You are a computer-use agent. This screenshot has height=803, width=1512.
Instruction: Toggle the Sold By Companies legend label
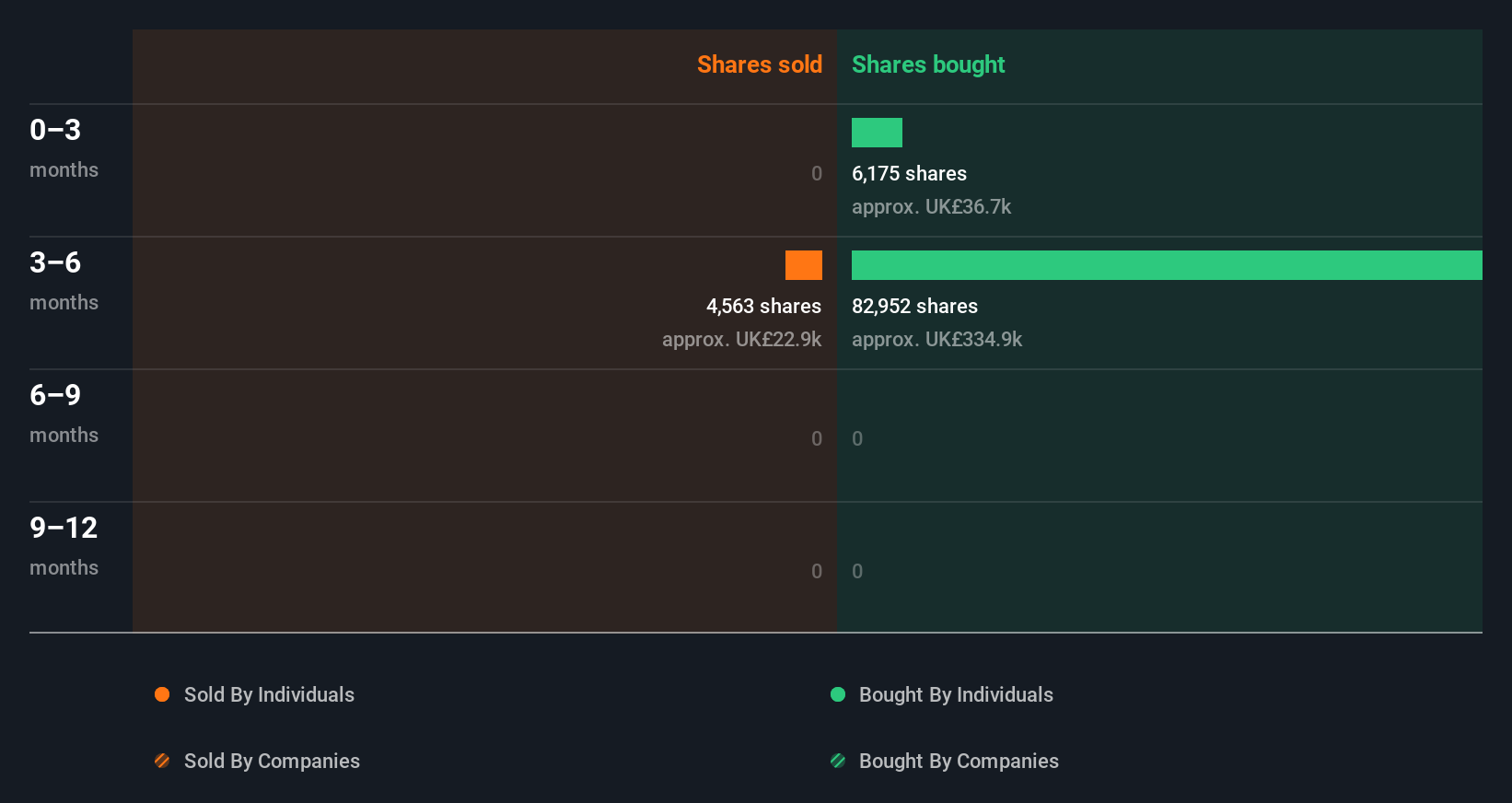(272, 761)
